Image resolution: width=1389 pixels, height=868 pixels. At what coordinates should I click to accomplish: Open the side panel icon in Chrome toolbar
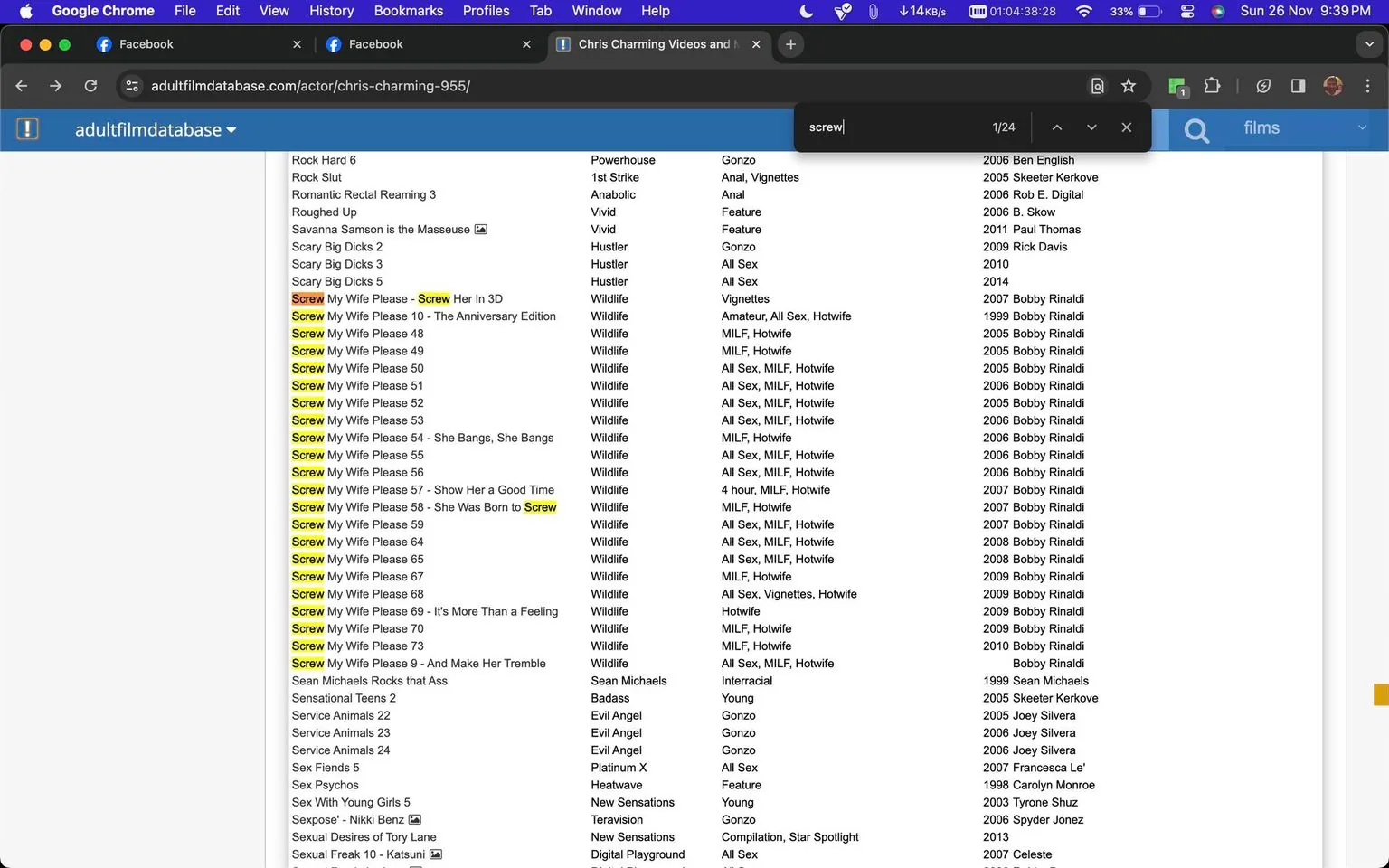[1298, 86]
